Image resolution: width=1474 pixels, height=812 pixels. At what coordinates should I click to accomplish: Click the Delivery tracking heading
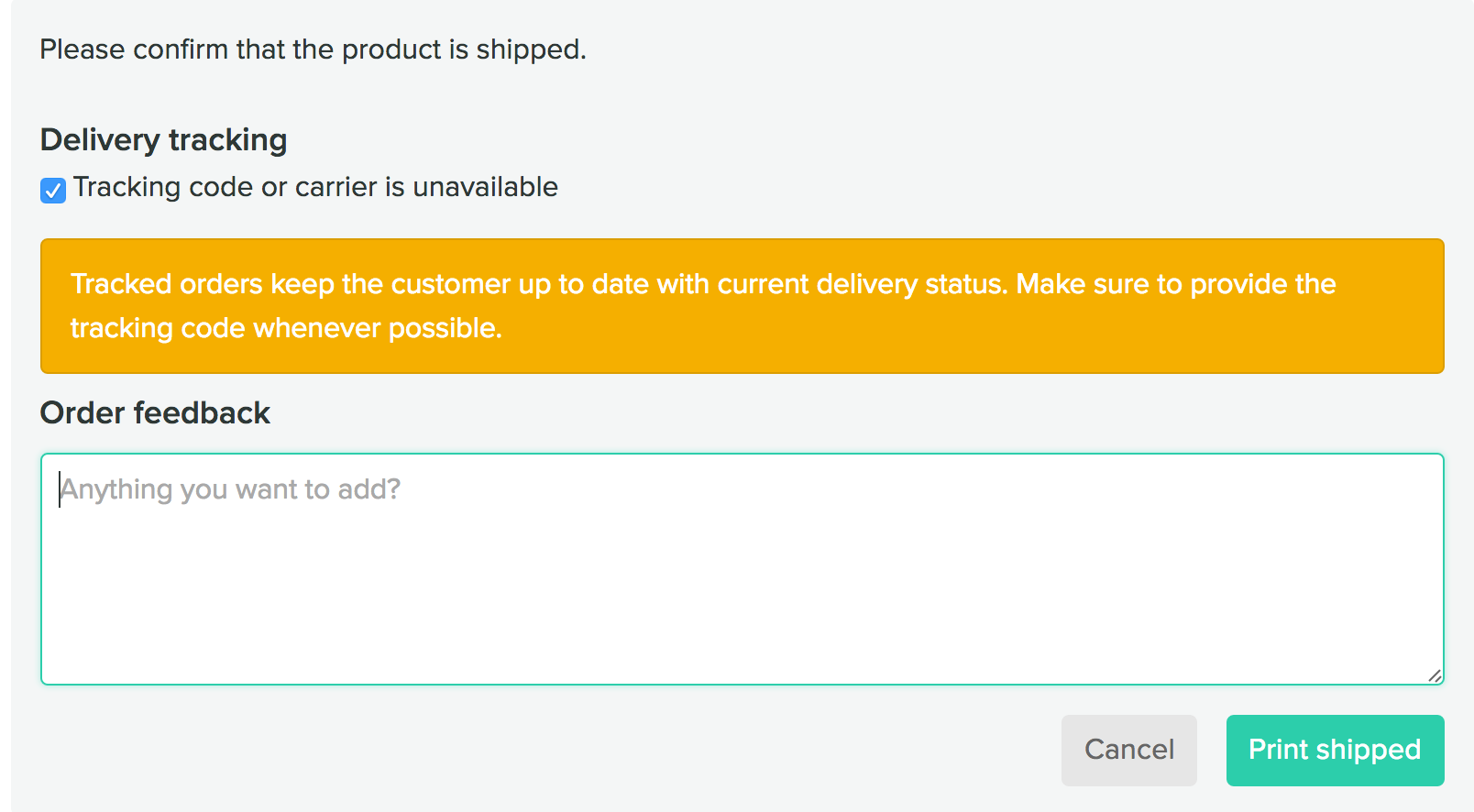[164, 140]
